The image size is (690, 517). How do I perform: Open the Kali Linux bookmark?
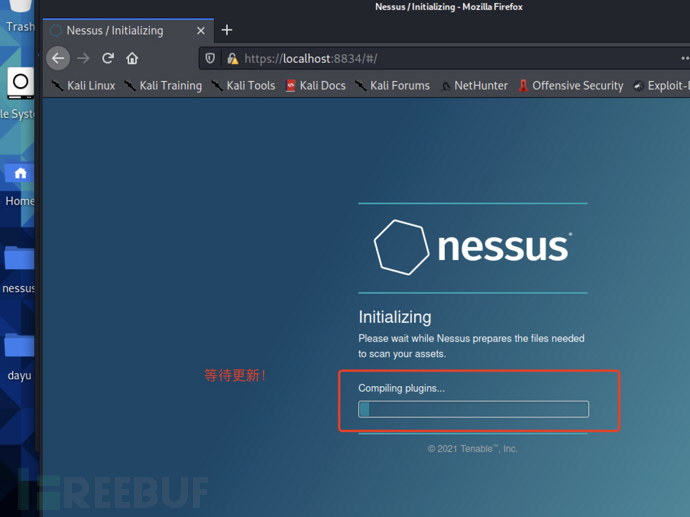pyautogui.click(x=83, y=85)
